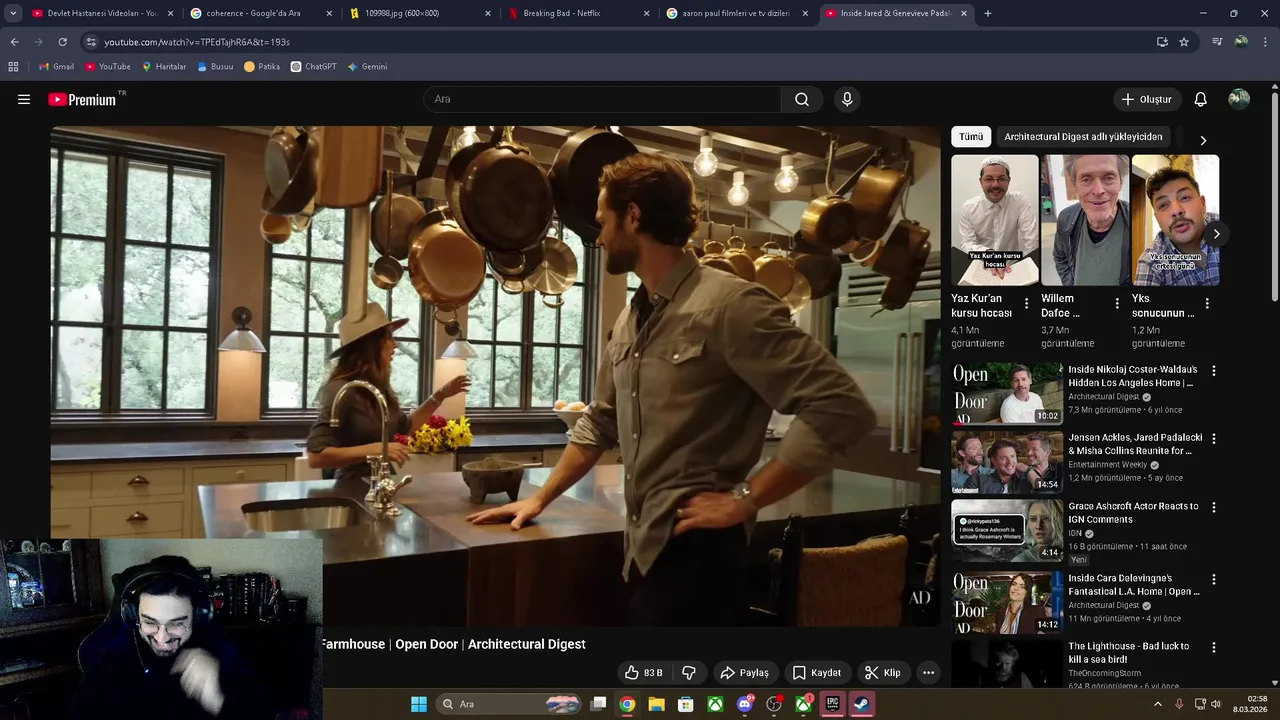Click the video player frame
Screen dimensions: 1280x720
[x=495, y=375]
